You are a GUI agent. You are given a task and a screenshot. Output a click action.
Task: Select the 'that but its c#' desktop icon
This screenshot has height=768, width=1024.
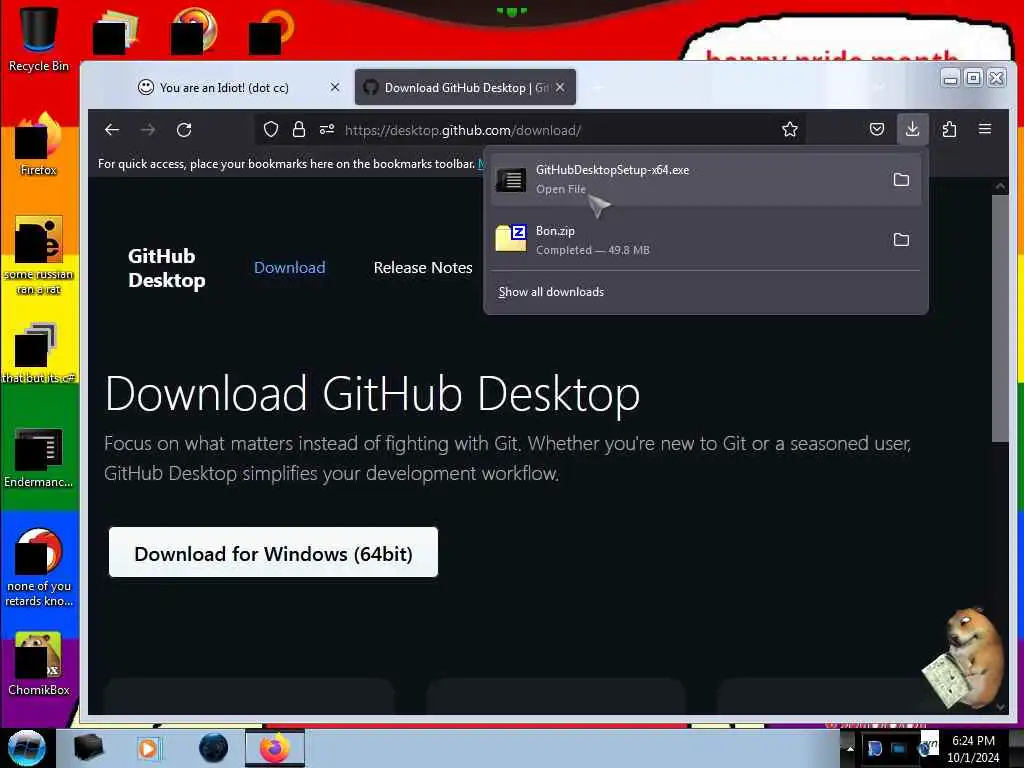click(39, 353)
